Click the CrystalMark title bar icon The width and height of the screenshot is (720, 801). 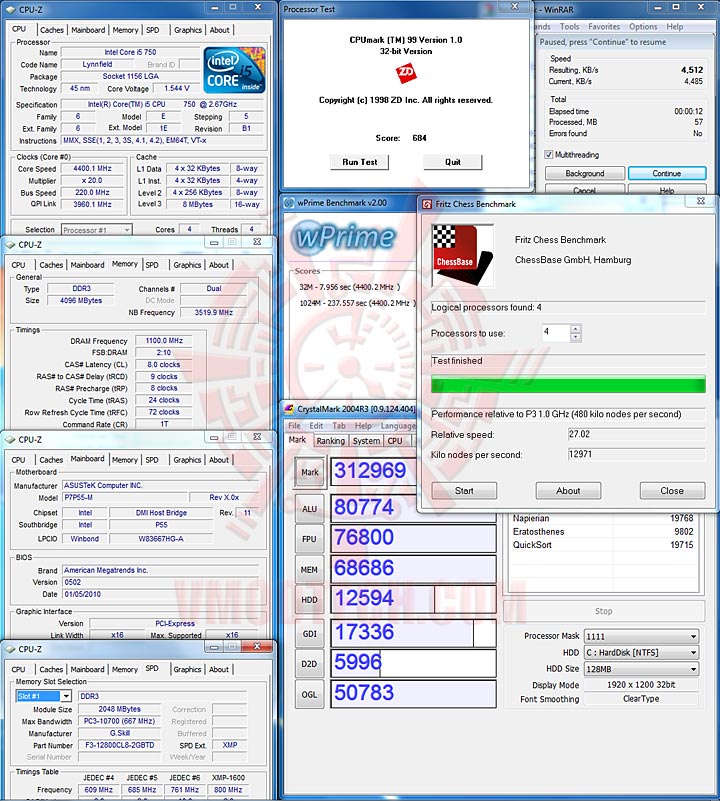(289, 409)
